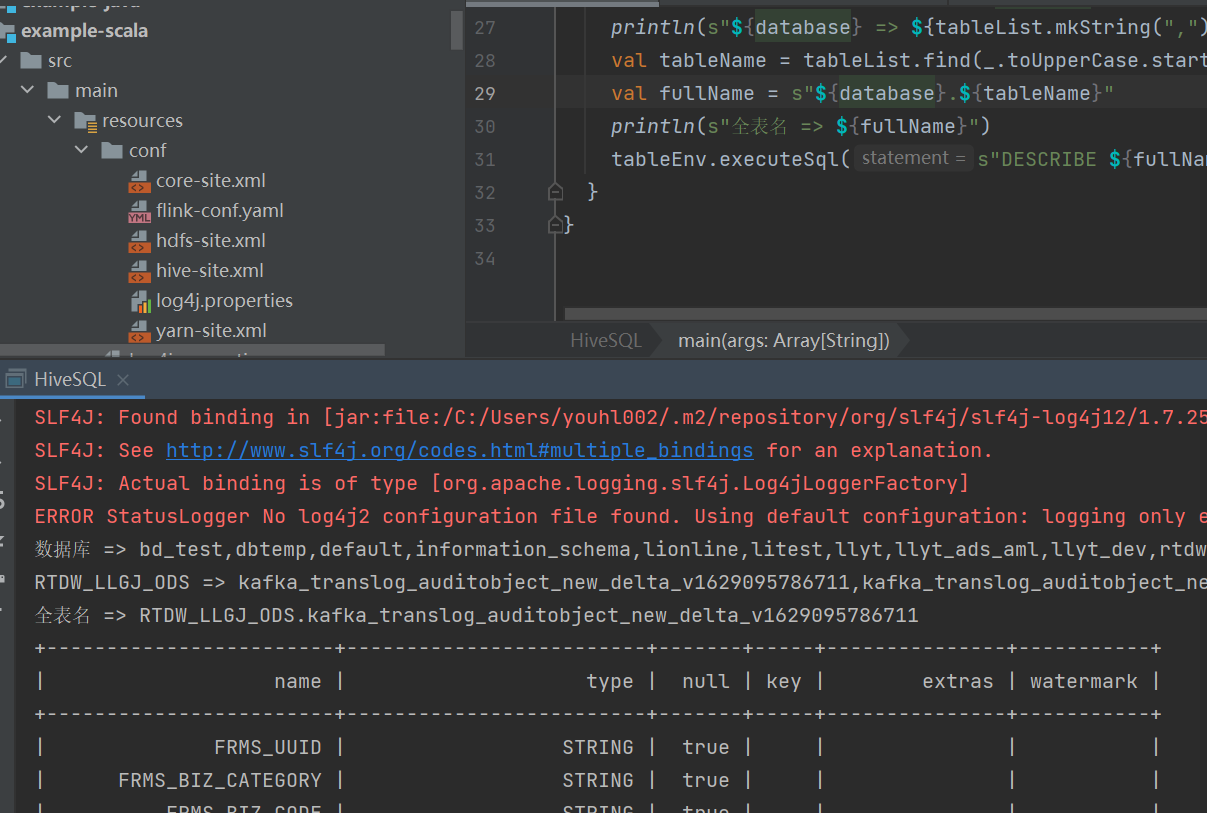This screenshot has height=813, width=1207.
Task: Click the 'name' table column header
Action: (298, 681)
